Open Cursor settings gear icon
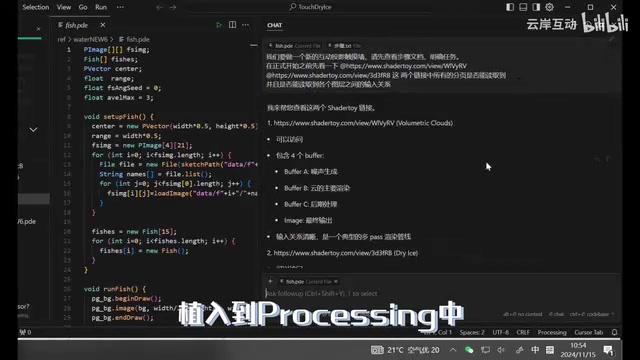640x360 pixels. tap(549, 7)
